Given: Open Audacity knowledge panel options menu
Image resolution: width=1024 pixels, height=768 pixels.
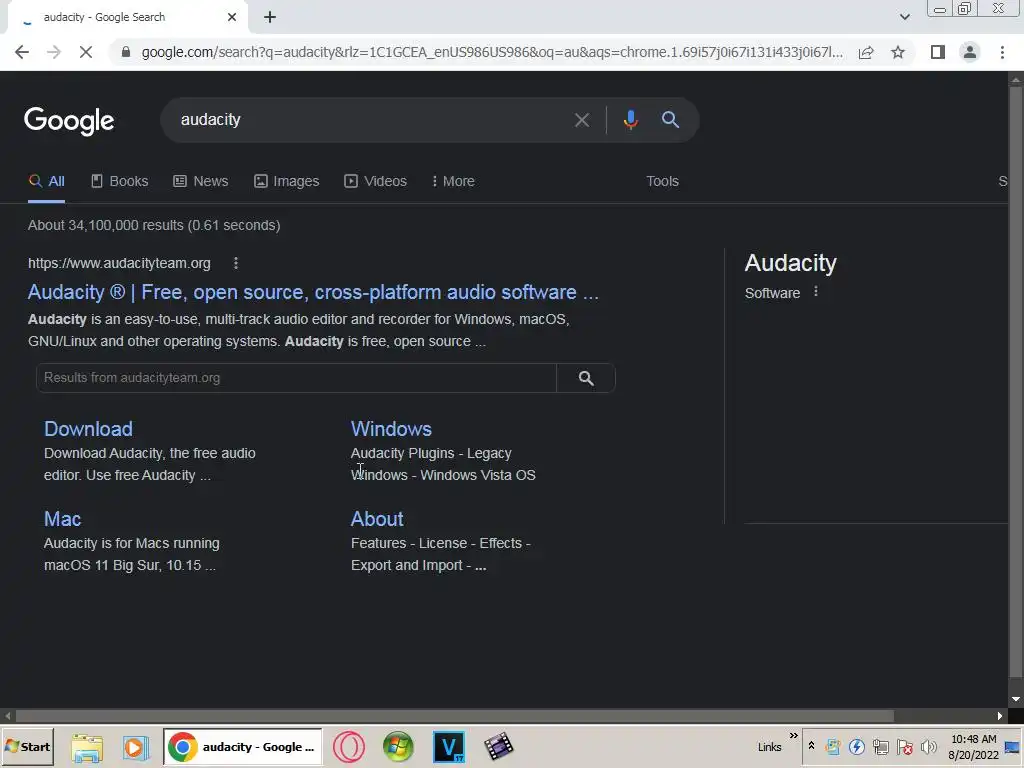Looking at the screenshot, I should [x=815, y=292].
